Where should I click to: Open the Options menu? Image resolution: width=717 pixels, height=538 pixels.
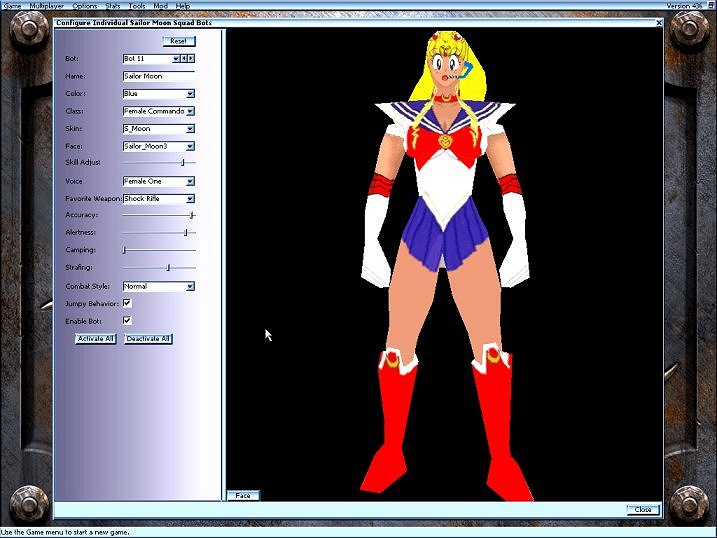(85, 6)
